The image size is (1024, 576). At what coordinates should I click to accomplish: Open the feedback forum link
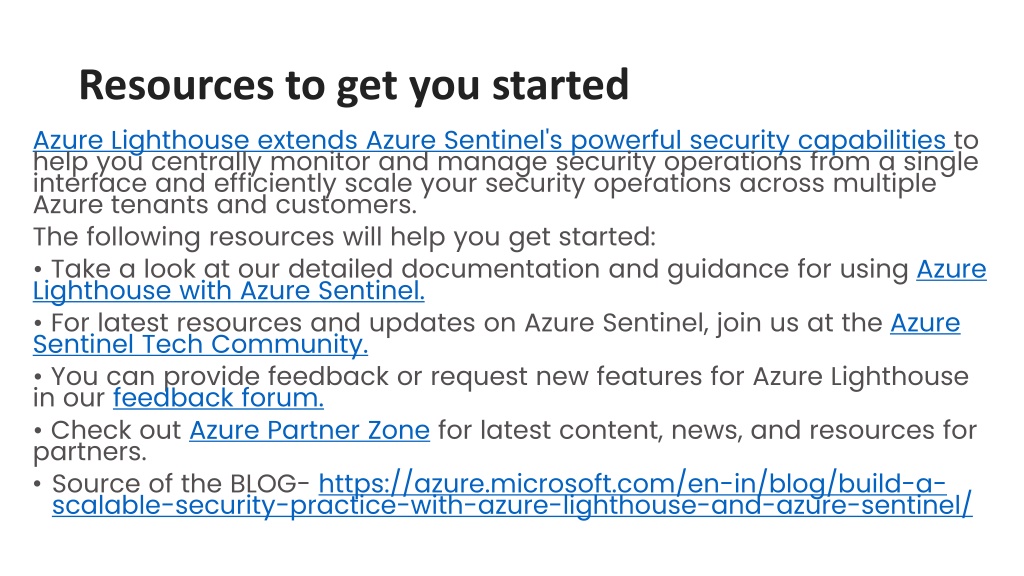pos(218,398)
